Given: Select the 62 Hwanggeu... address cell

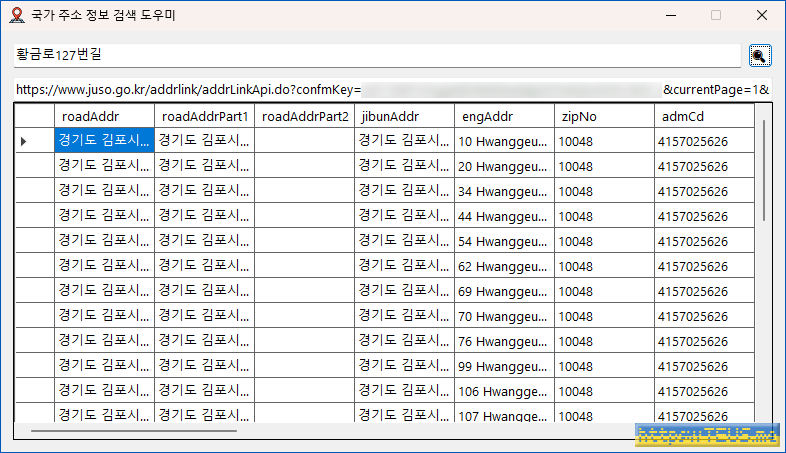Looking at the screenshot, I should pyautogui.click(x=504, y=266).
